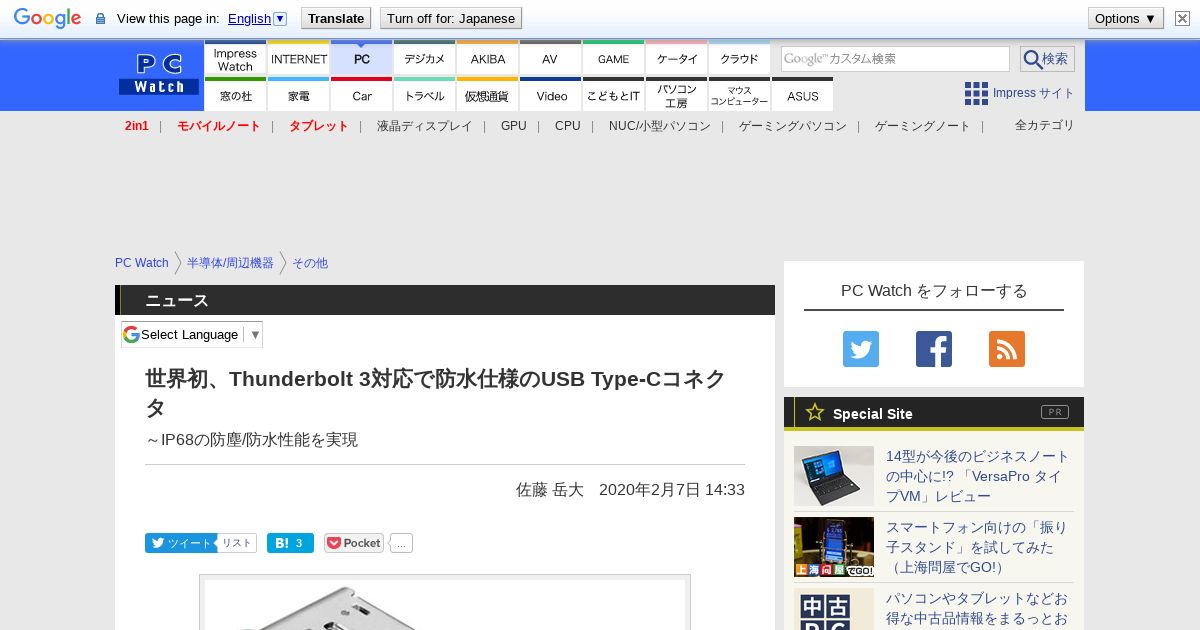Open the Select Language dropdown
Viewport: 1200px width, 630px height.
pos(192,335)
